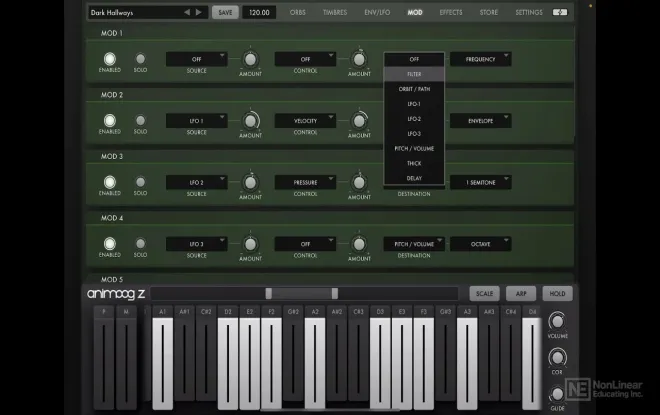
Task: Click the Volume knob
Action: 557,322
